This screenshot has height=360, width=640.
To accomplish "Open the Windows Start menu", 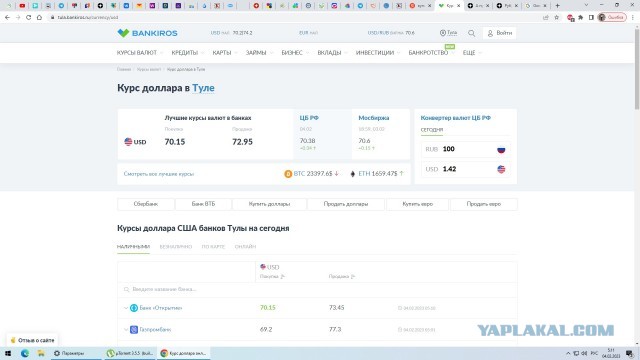I will click(x=8, y=353).
